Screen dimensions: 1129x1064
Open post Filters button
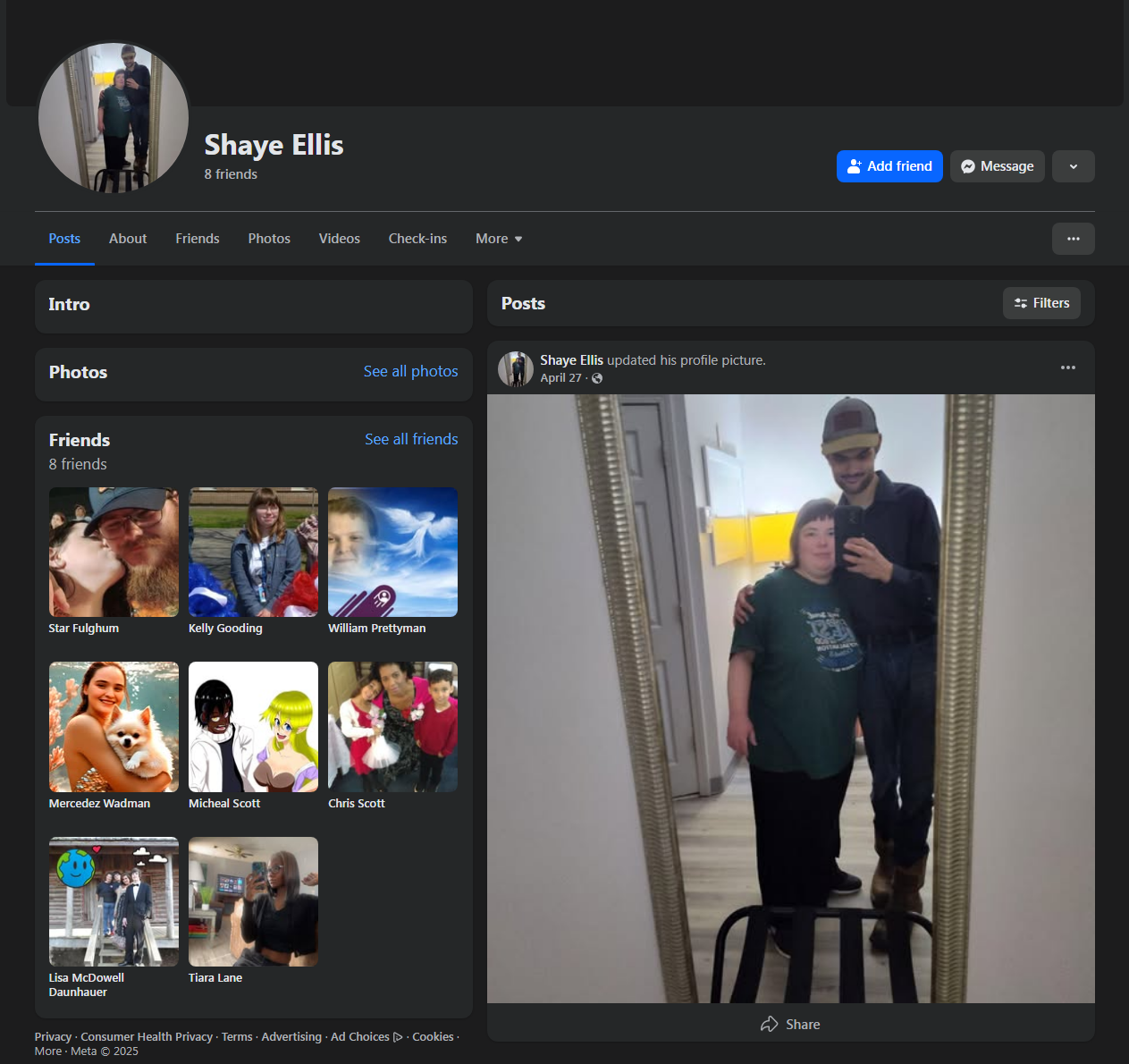tap(1041, 303)
